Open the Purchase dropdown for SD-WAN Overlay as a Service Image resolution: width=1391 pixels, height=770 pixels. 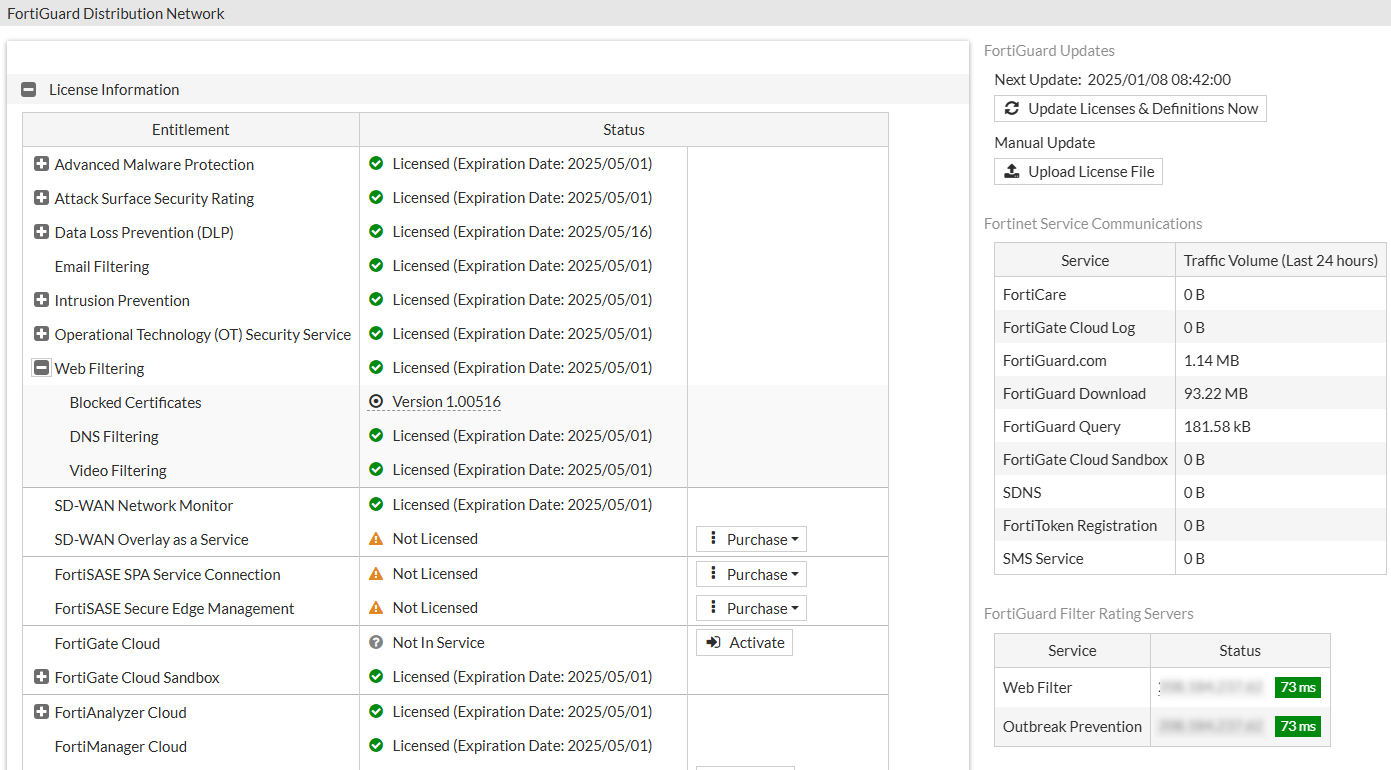pos(751,538)
